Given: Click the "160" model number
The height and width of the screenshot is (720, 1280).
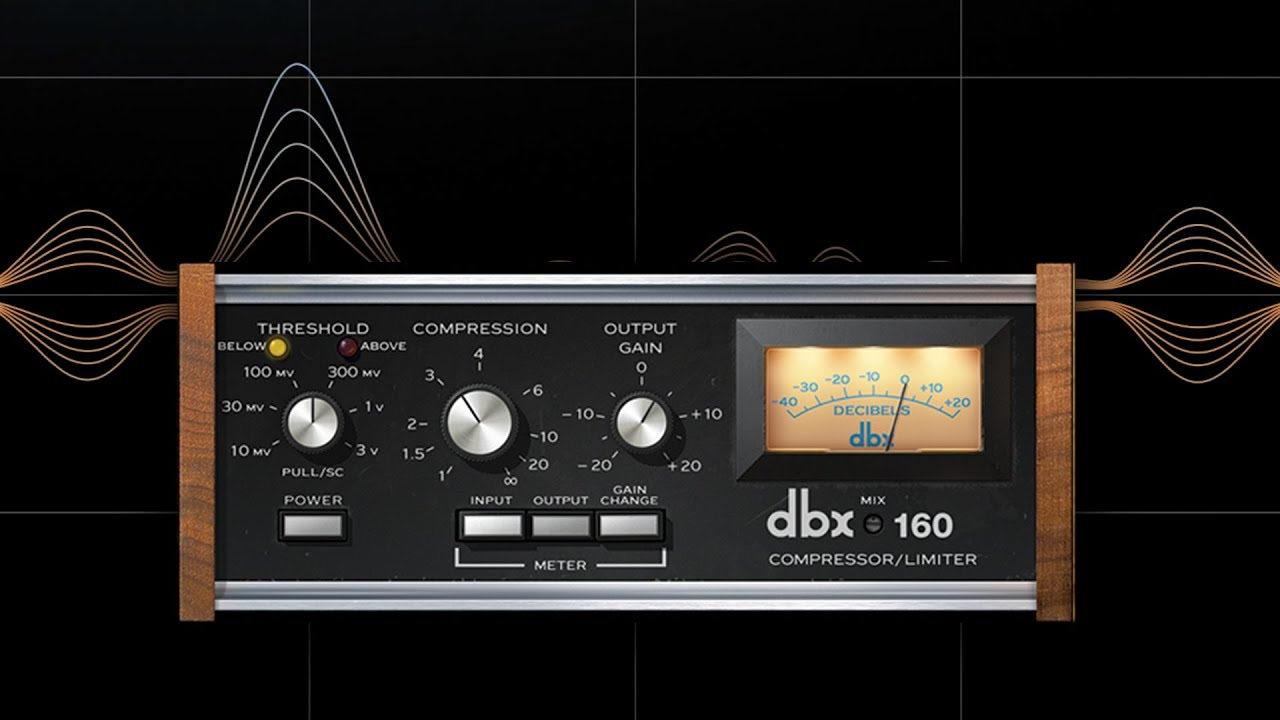Looking at the screenshot, I should 923,526.
